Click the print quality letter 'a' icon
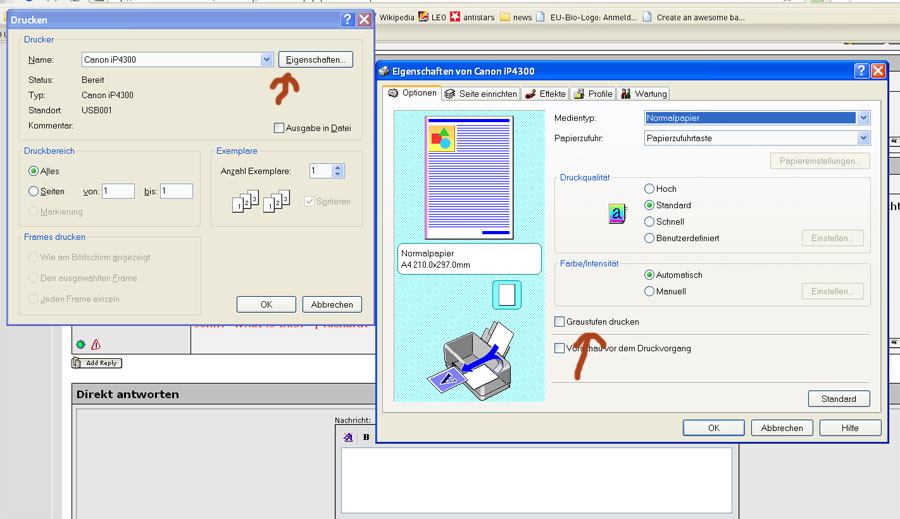The image size is (900, 519). pos(617,214)
